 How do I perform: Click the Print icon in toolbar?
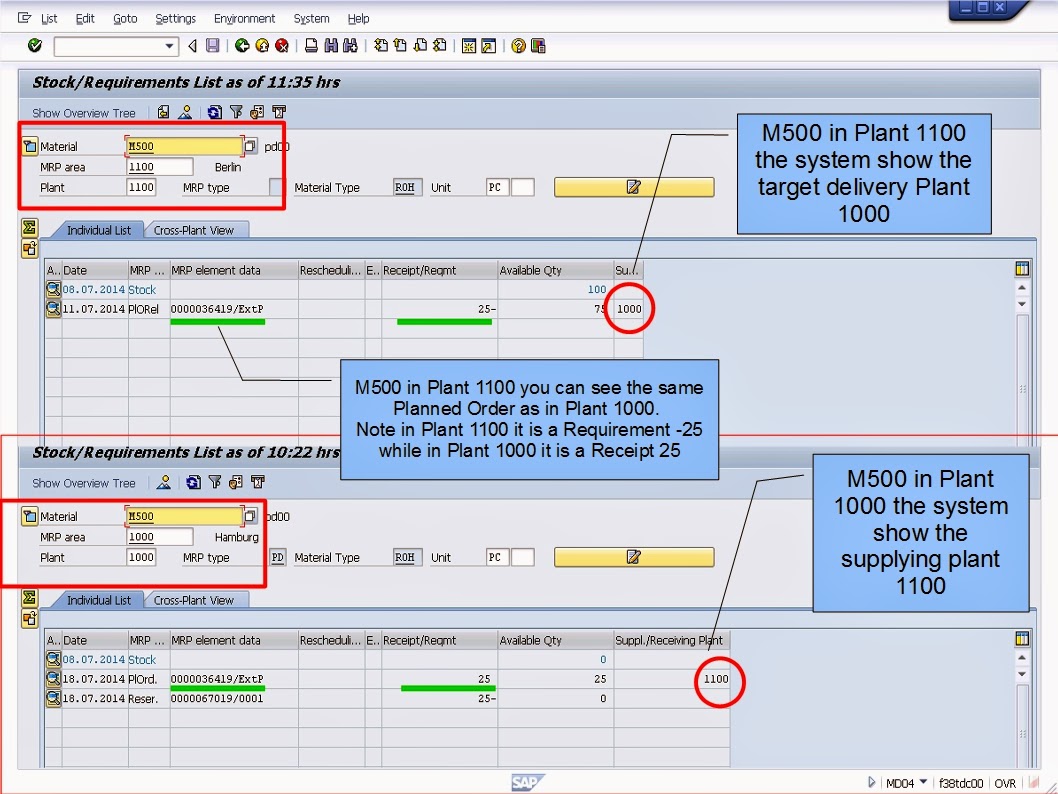pyautogui.click(x=311, y=46)
